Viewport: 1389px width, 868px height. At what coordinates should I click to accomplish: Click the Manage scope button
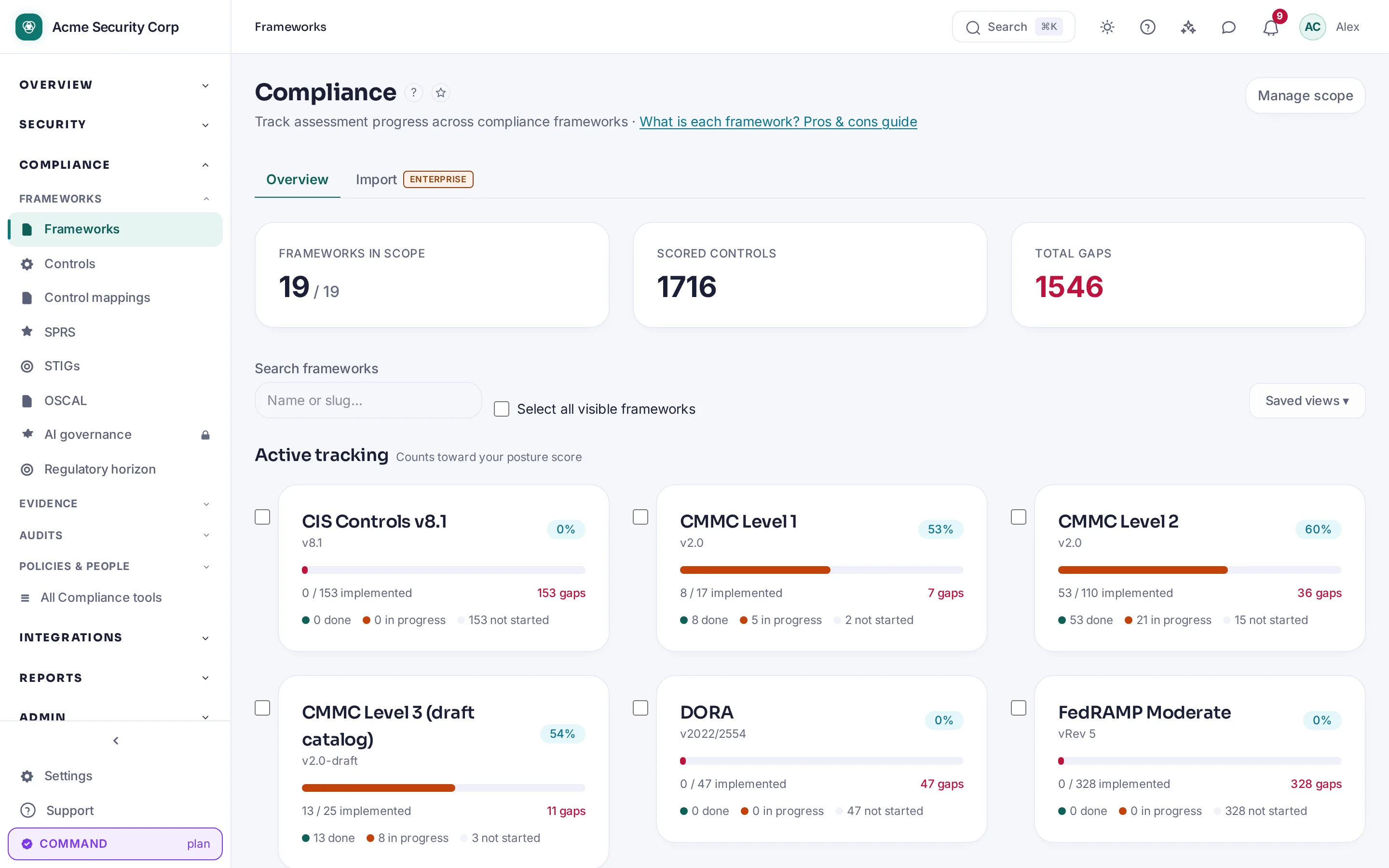point(1305,95)
